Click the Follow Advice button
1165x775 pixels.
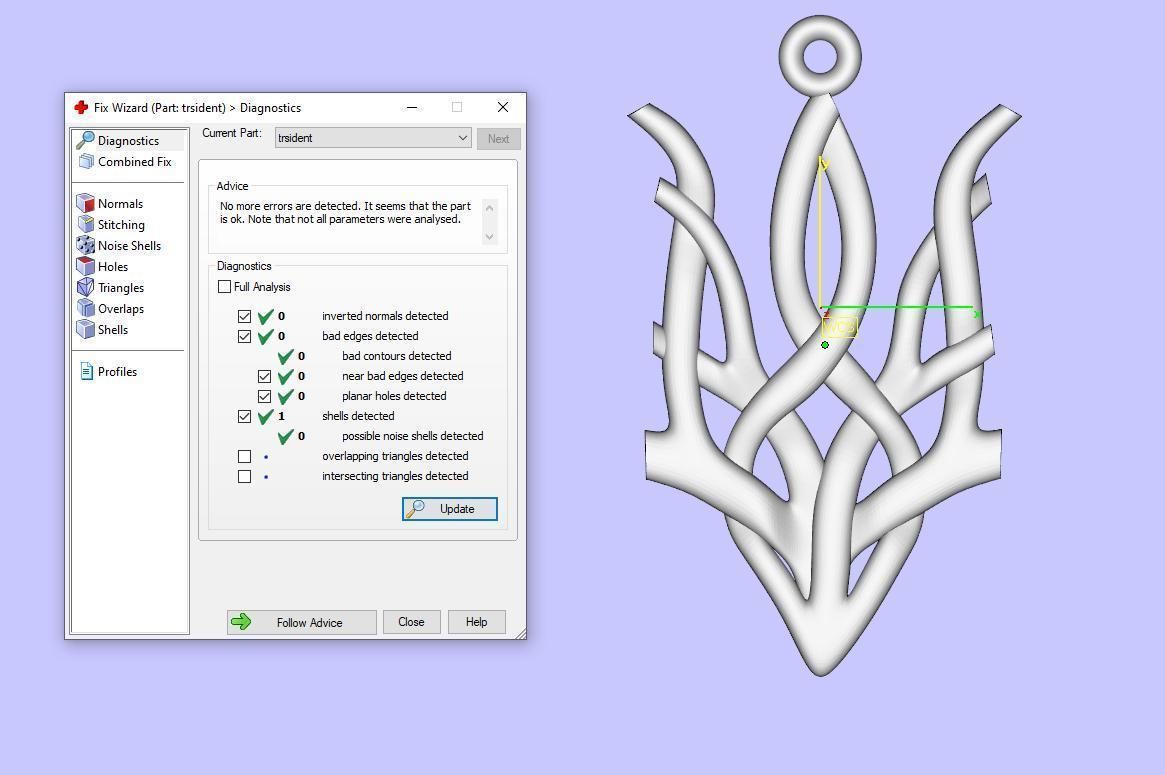click(302, 622)
